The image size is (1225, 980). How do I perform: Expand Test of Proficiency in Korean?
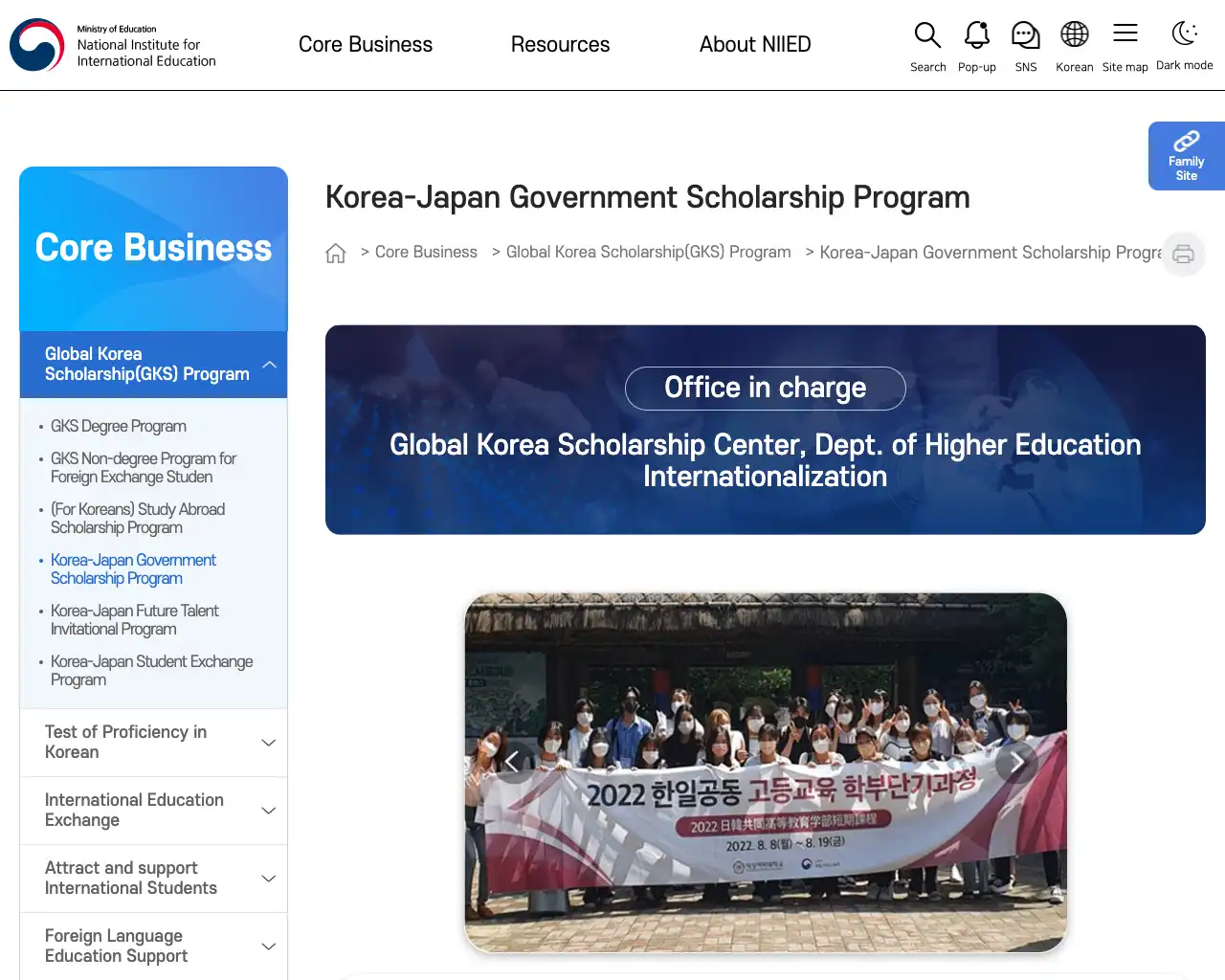click(x=153, y=743)
